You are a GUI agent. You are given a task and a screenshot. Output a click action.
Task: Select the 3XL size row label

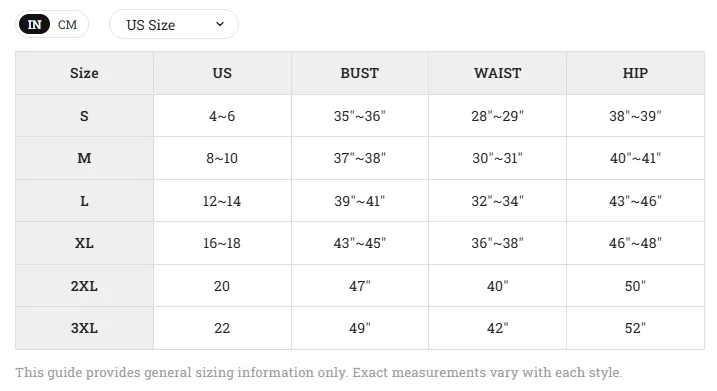tap(84, 328)
